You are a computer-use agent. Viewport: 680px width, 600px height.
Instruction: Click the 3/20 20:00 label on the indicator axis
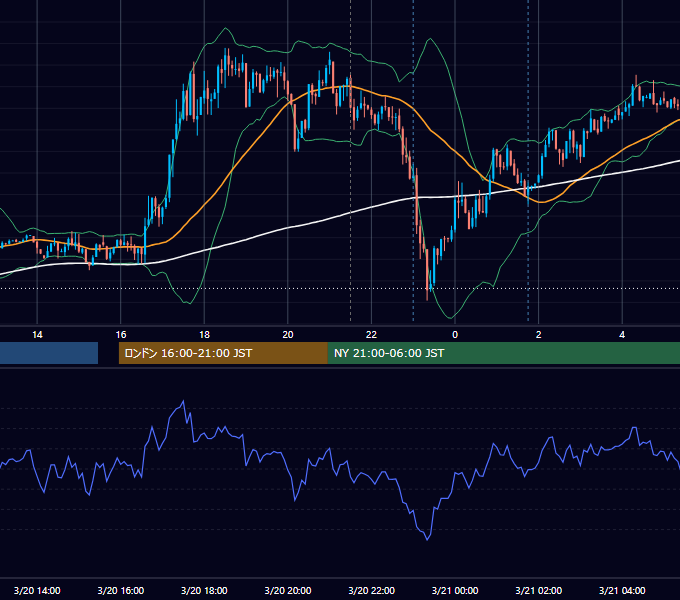coord(288,590)
